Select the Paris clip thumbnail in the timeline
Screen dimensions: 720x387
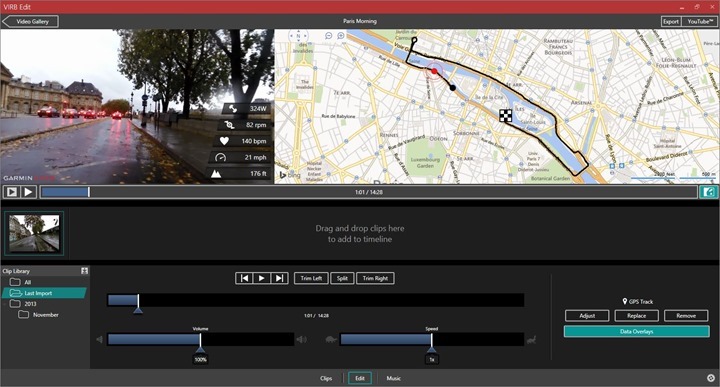(34, 233)
